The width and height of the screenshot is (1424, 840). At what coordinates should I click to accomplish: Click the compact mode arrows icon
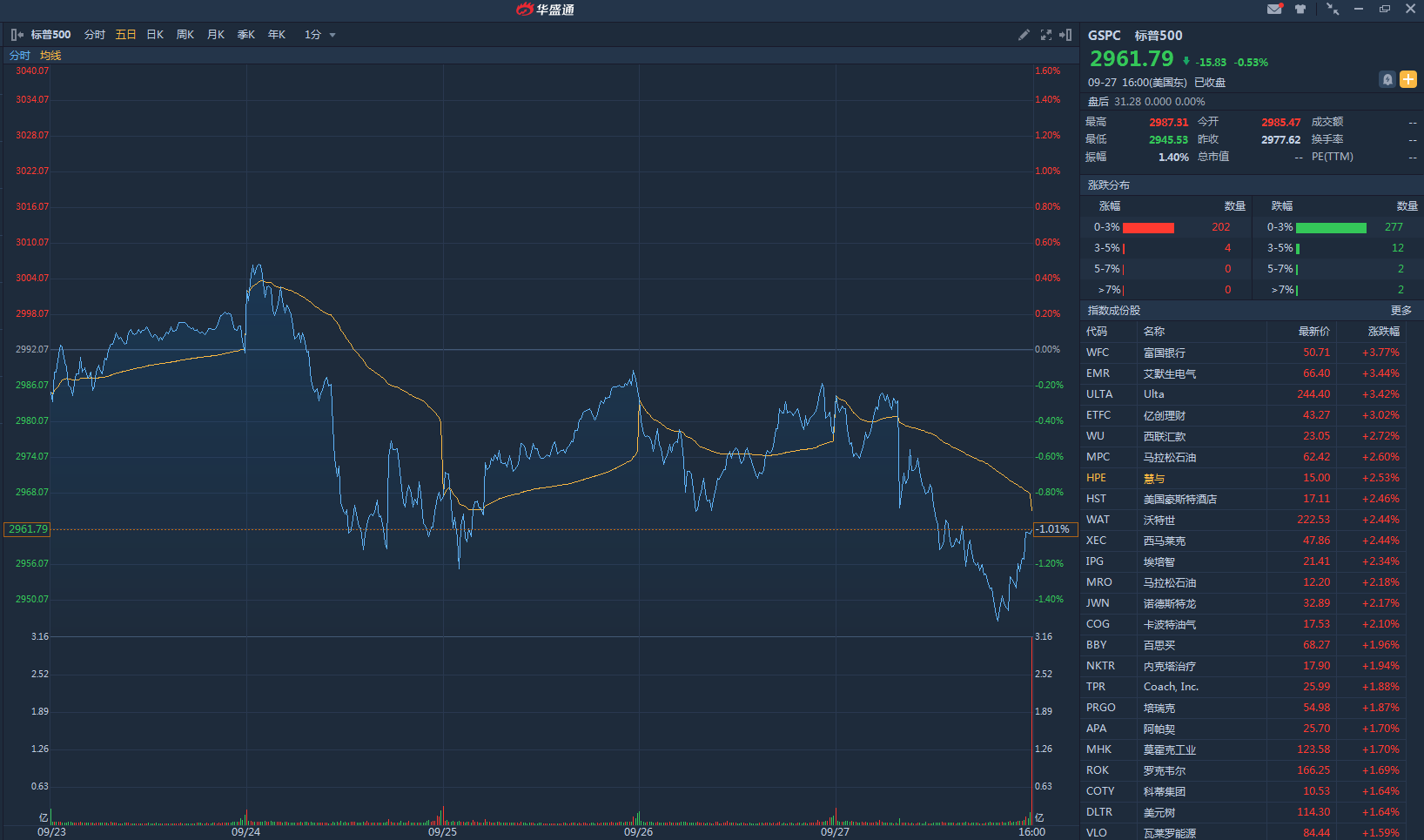(1333, 9)
